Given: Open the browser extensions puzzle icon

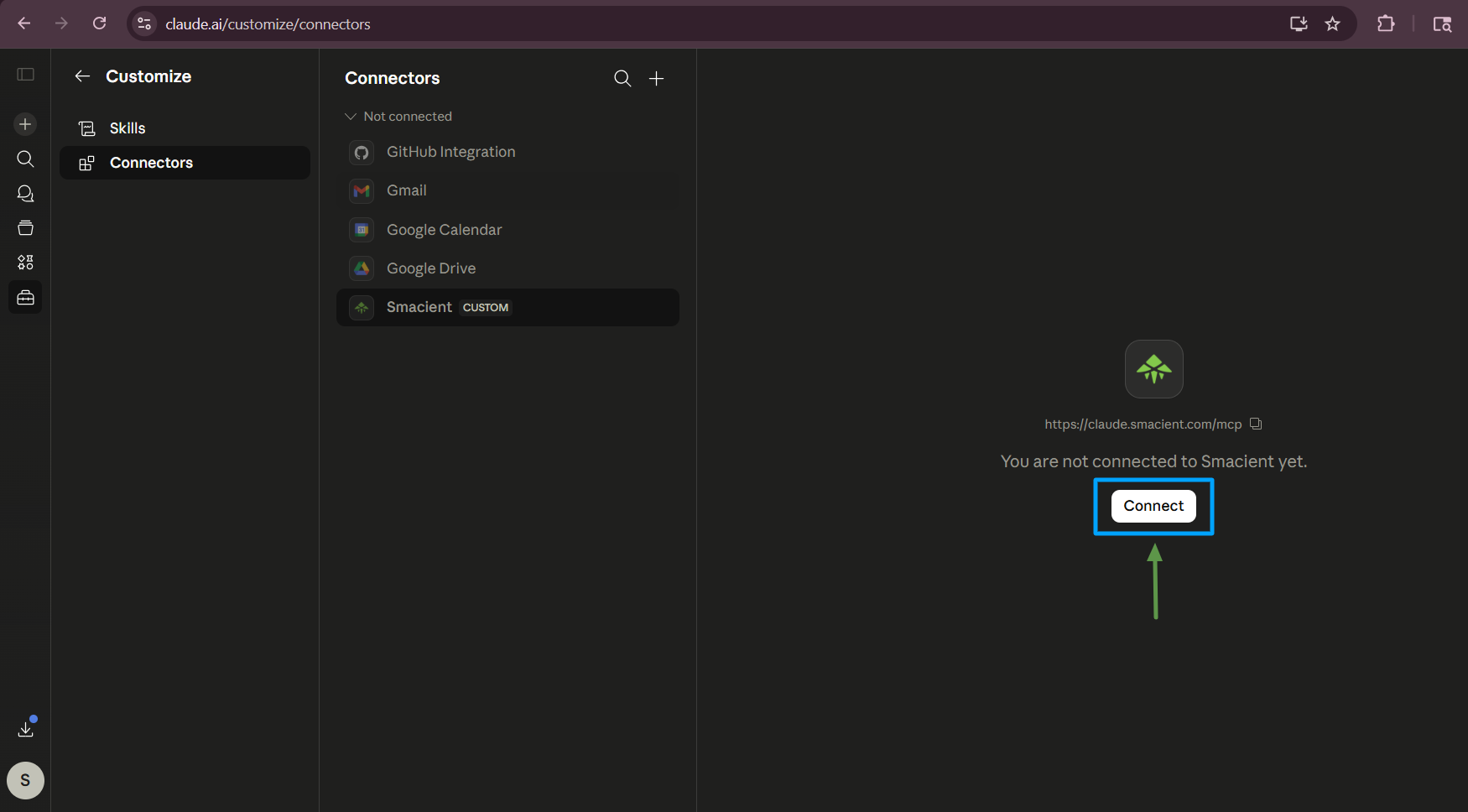Looking at the screenshot, I should [x=1386, y=23].
